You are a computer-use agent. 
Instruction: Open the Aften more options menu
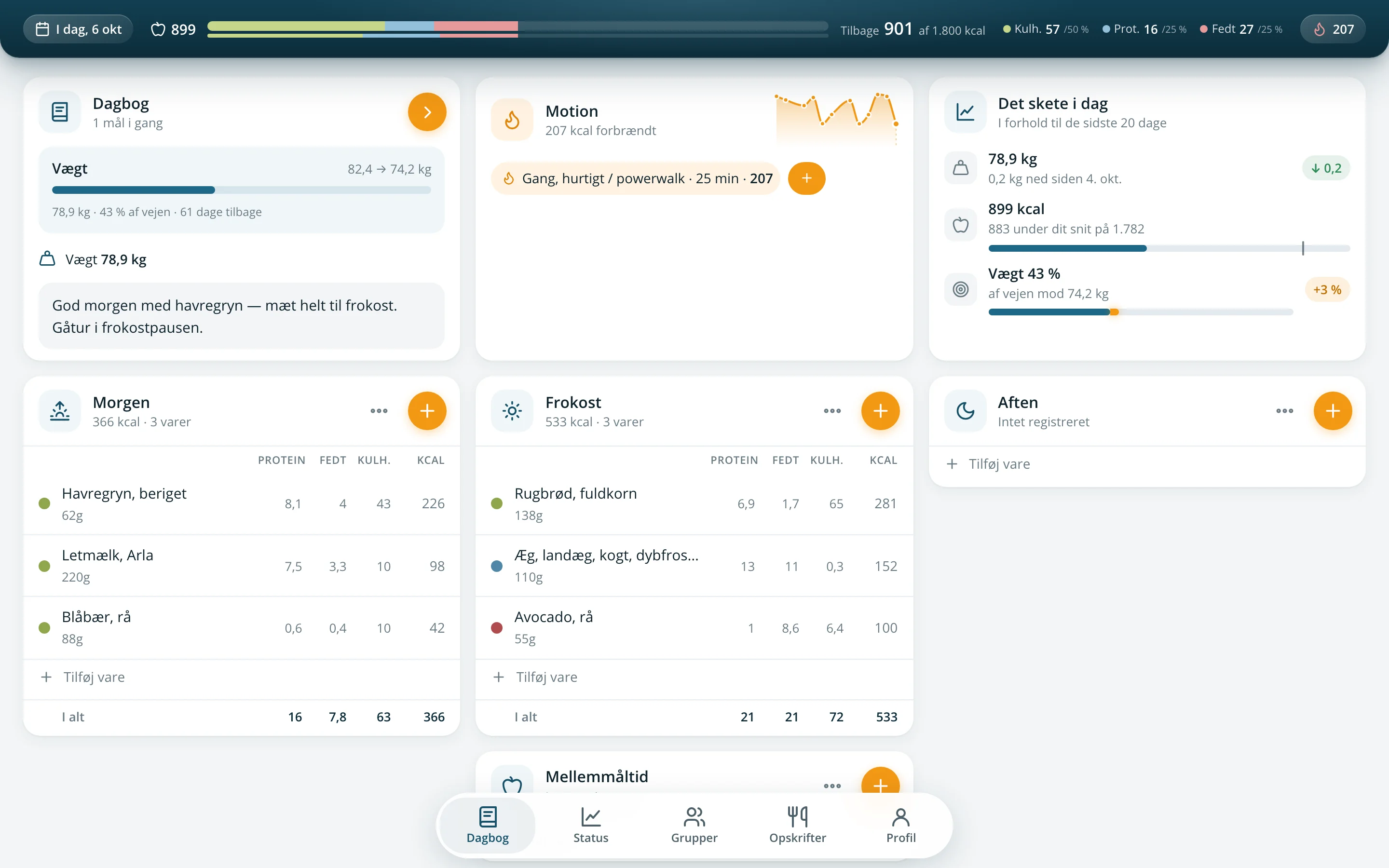[1284, 411]
